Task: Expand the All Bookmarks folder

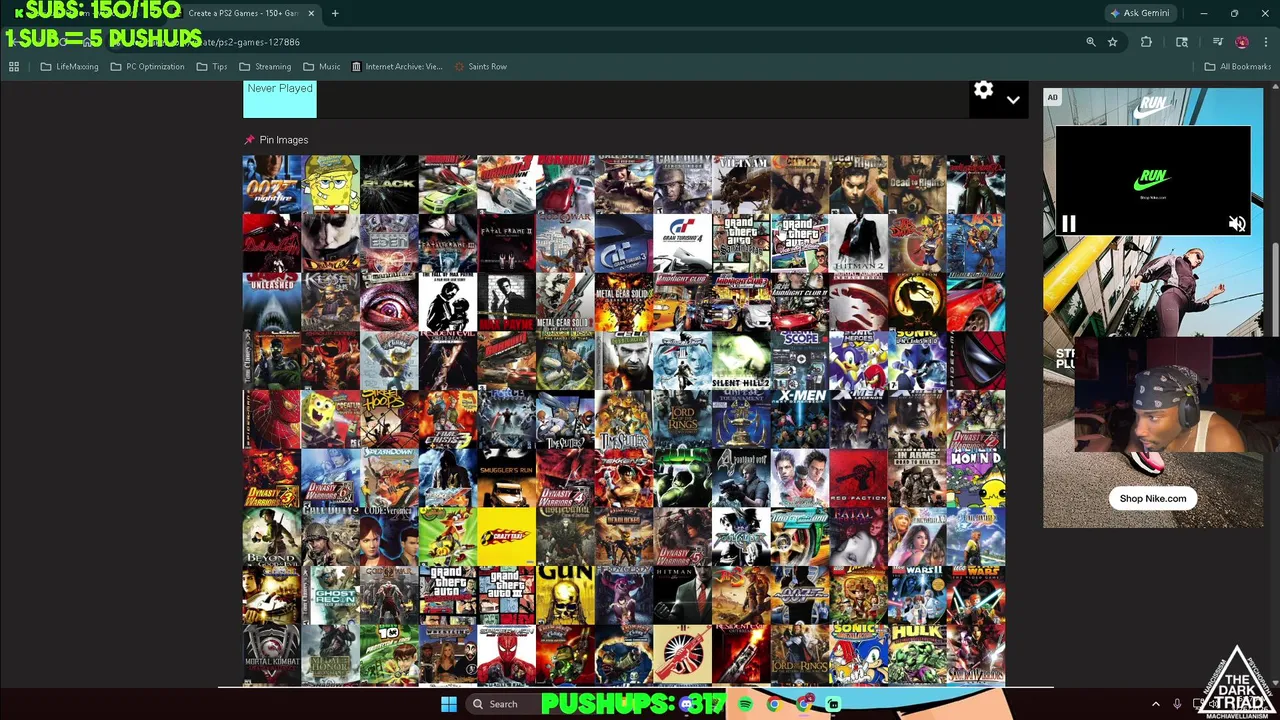Action: pyautogui.click(x=1237, y=67)
